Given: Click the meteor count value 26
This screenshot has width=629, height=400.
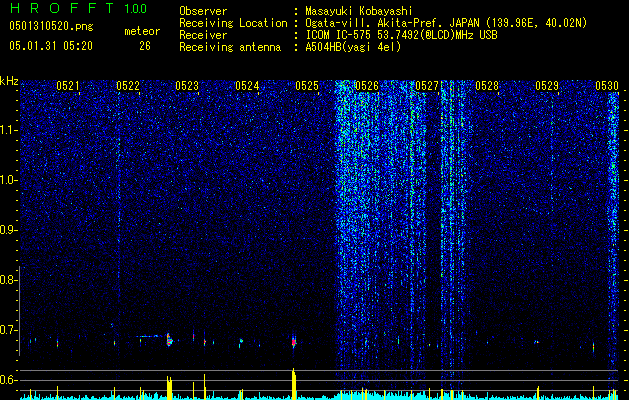Looking at the screenshot, I should click(x=145, y=46).
